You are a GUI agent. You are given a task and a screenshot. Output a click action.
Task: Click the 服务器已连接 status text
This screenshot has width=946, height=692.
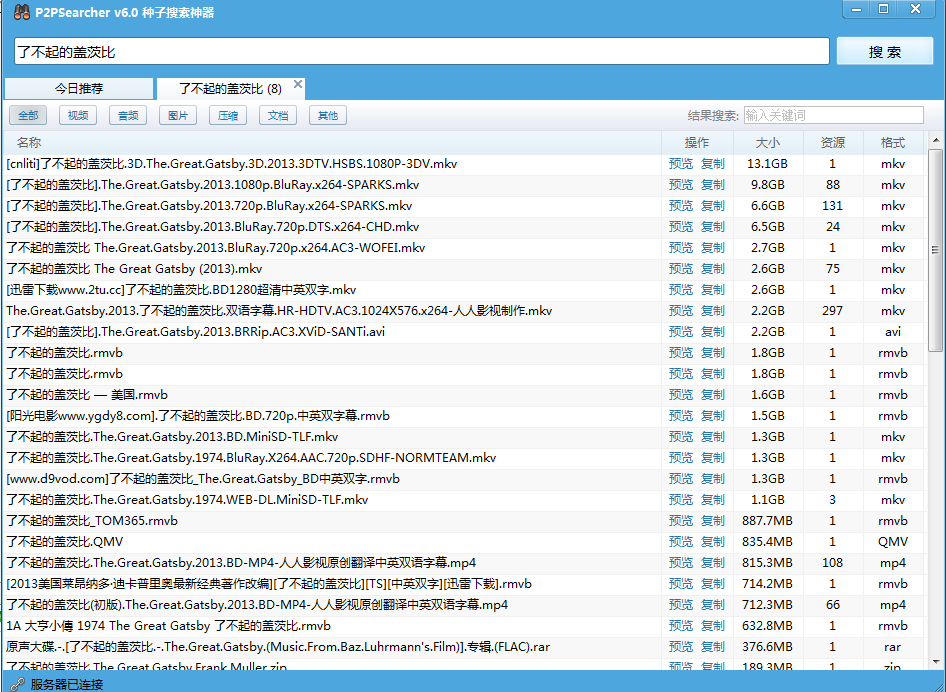pos(67,684)
